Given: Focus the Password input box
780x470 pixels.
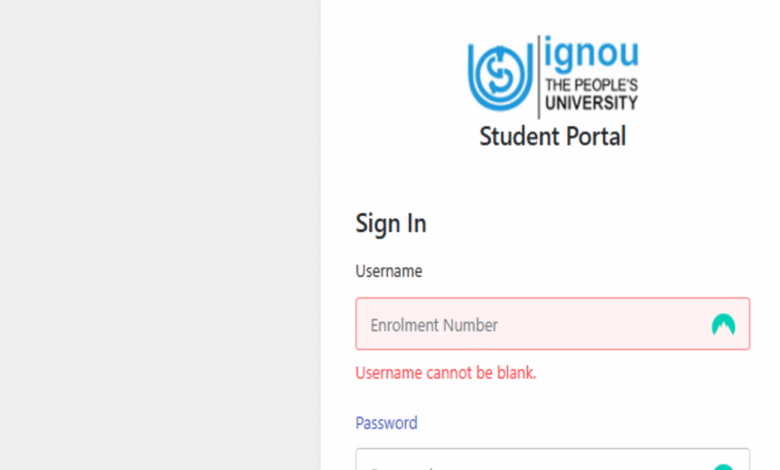Looking at the screenshot, I should click(x=553, y=459).
